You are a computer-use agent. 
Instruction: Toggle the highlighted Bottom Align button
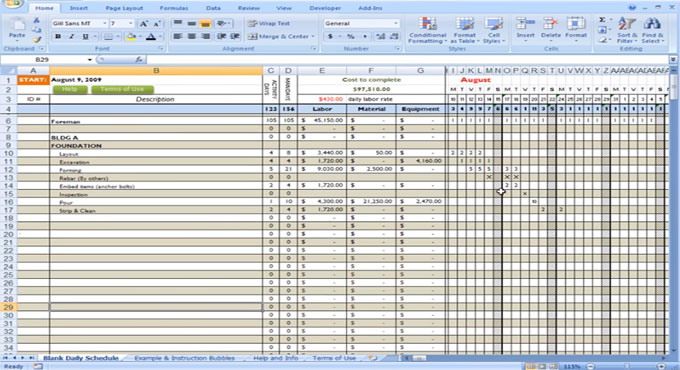[206, 23]
